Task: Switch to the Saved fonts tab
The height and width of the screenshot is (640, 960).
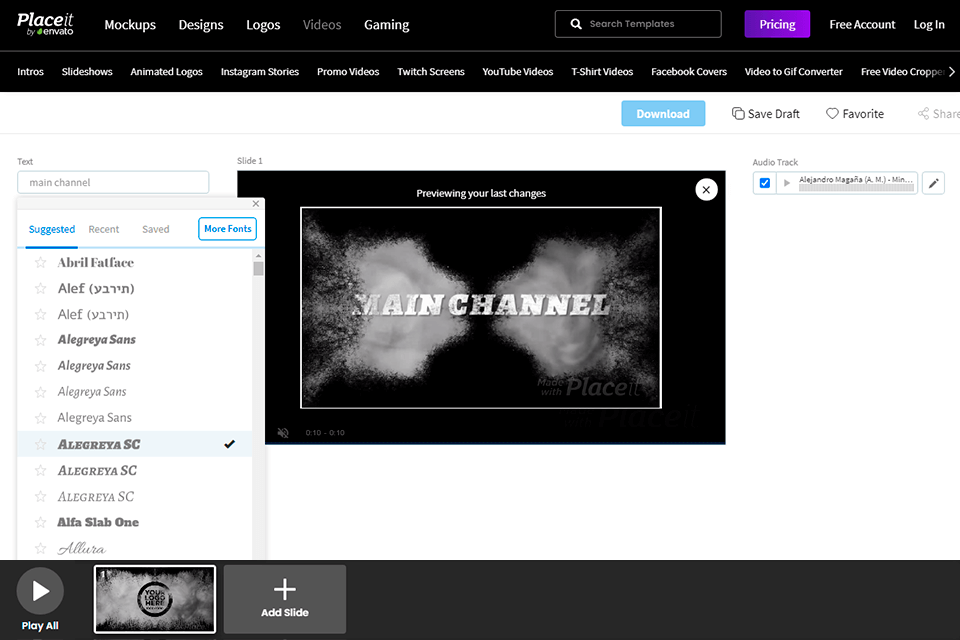Action: click(155, 229)
